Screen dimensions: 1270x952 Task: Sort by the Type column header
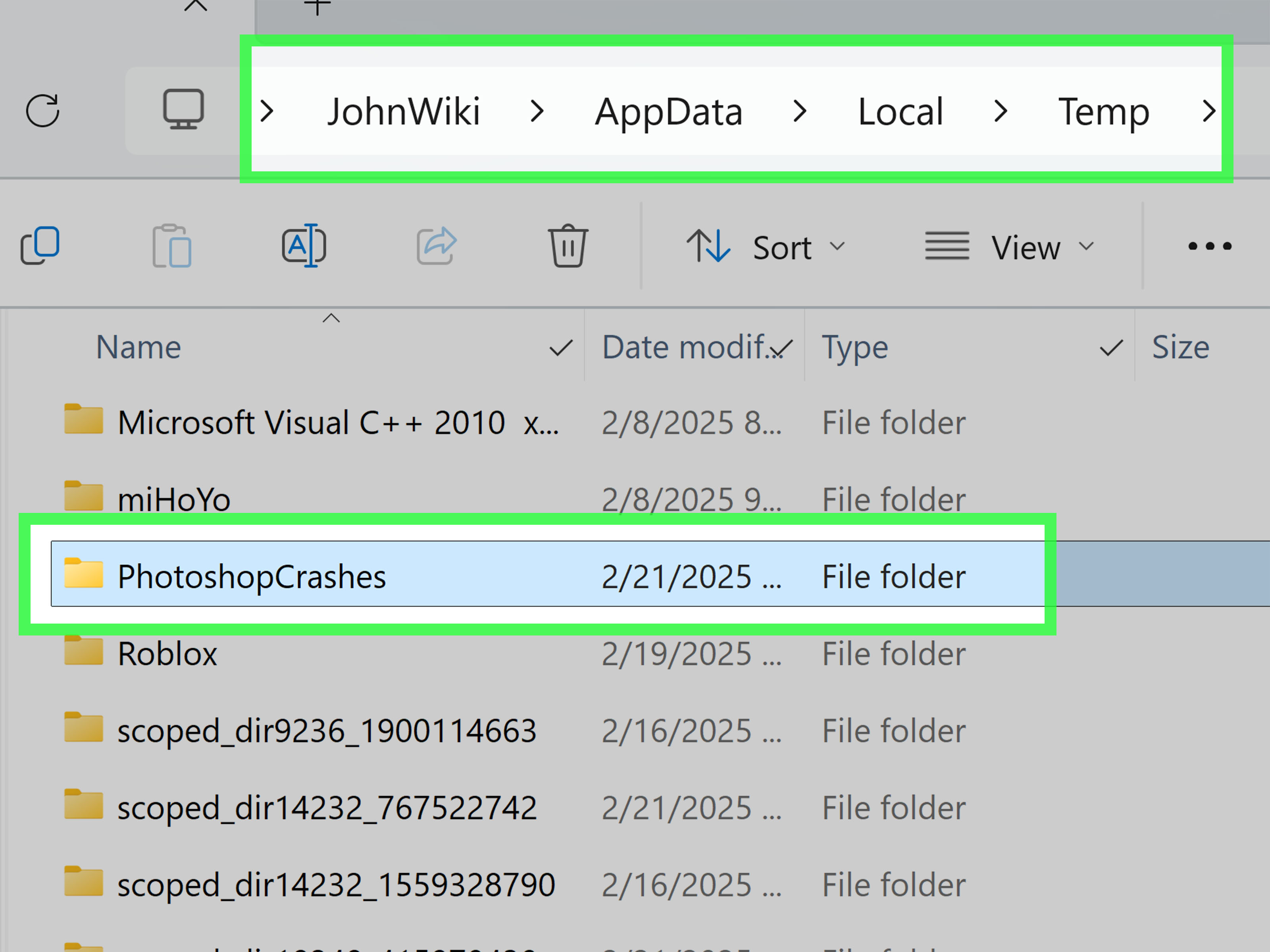(x=855, y=348)
